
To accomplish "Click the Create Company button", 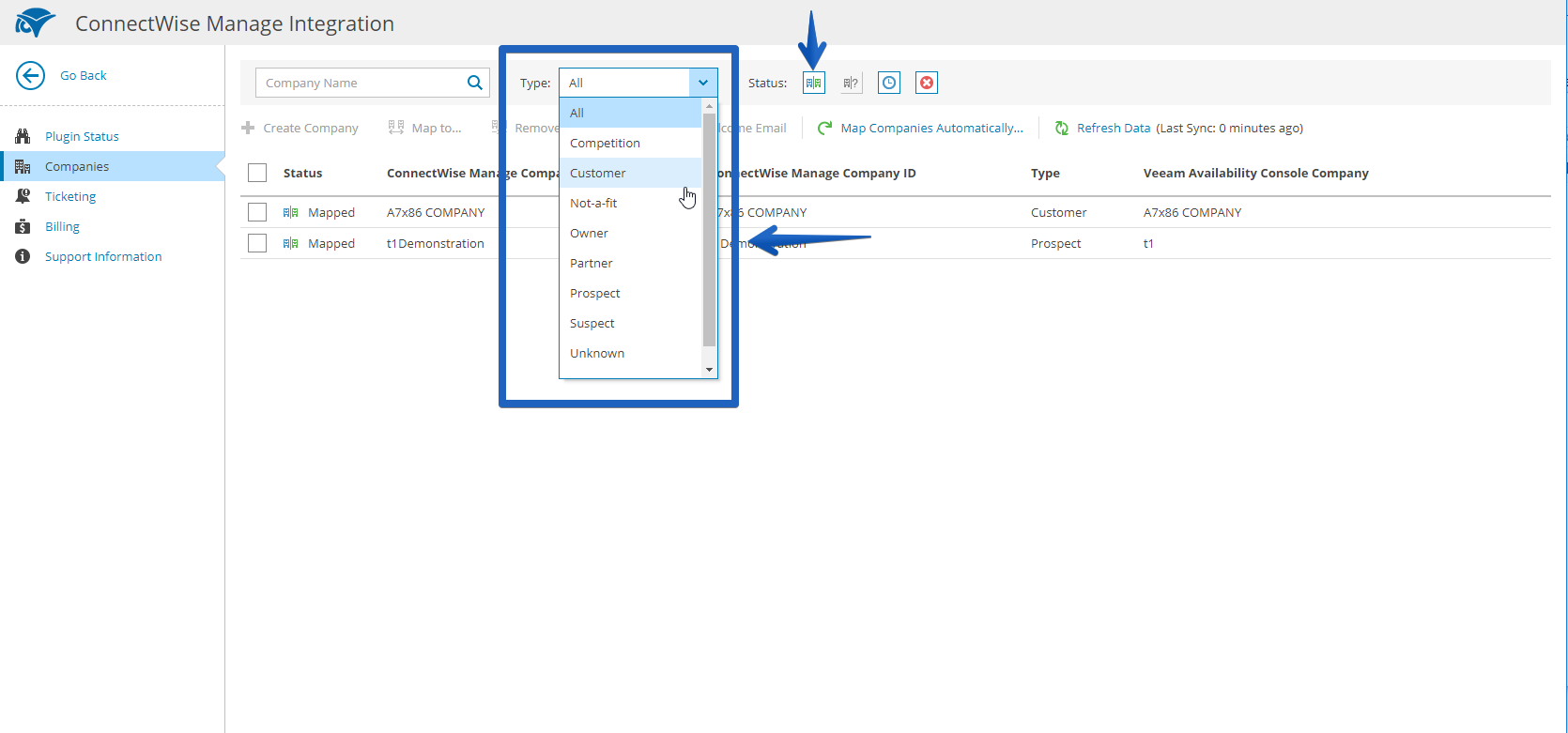I will [300, 128].
